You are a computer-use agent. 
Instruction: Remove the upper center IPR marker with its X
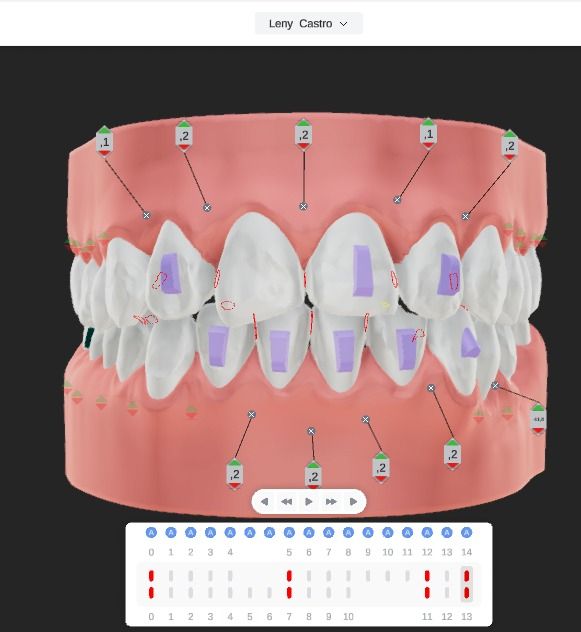coord(304,206)
